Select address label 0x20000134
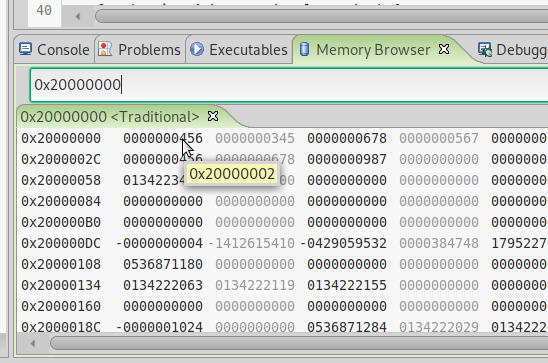Viewport: 548px width, 363px height. tap(61, 285)
